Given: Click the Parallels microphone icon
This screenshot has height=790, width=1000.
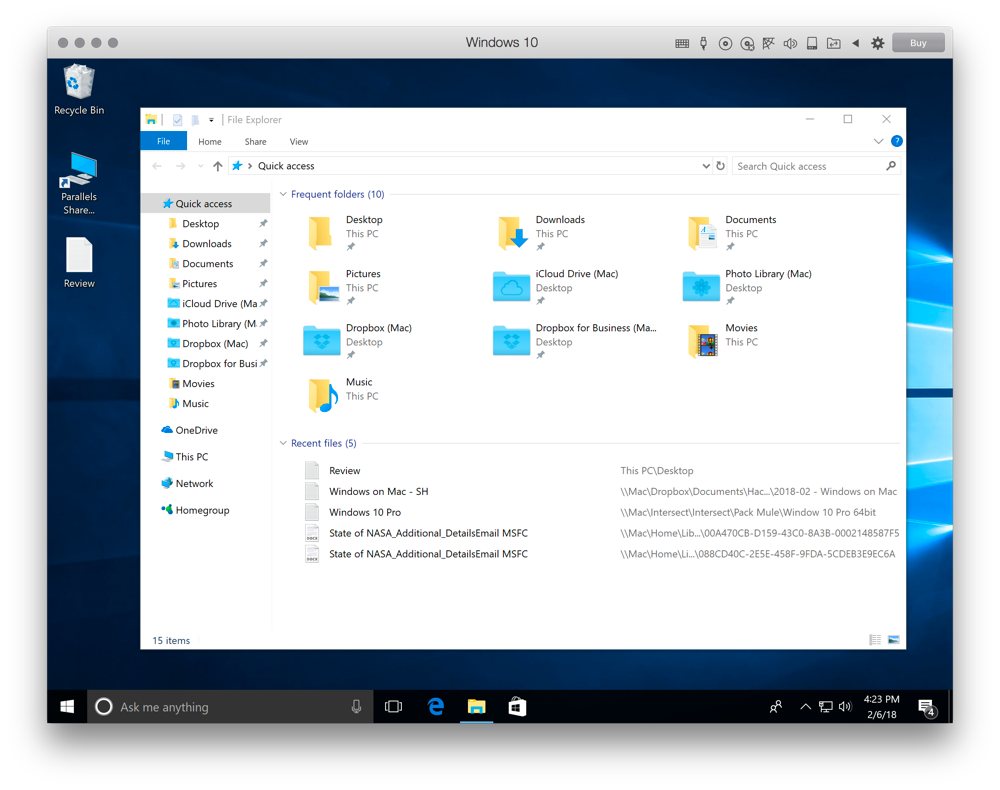Looking at the screenshot, I should coord(703,43).
